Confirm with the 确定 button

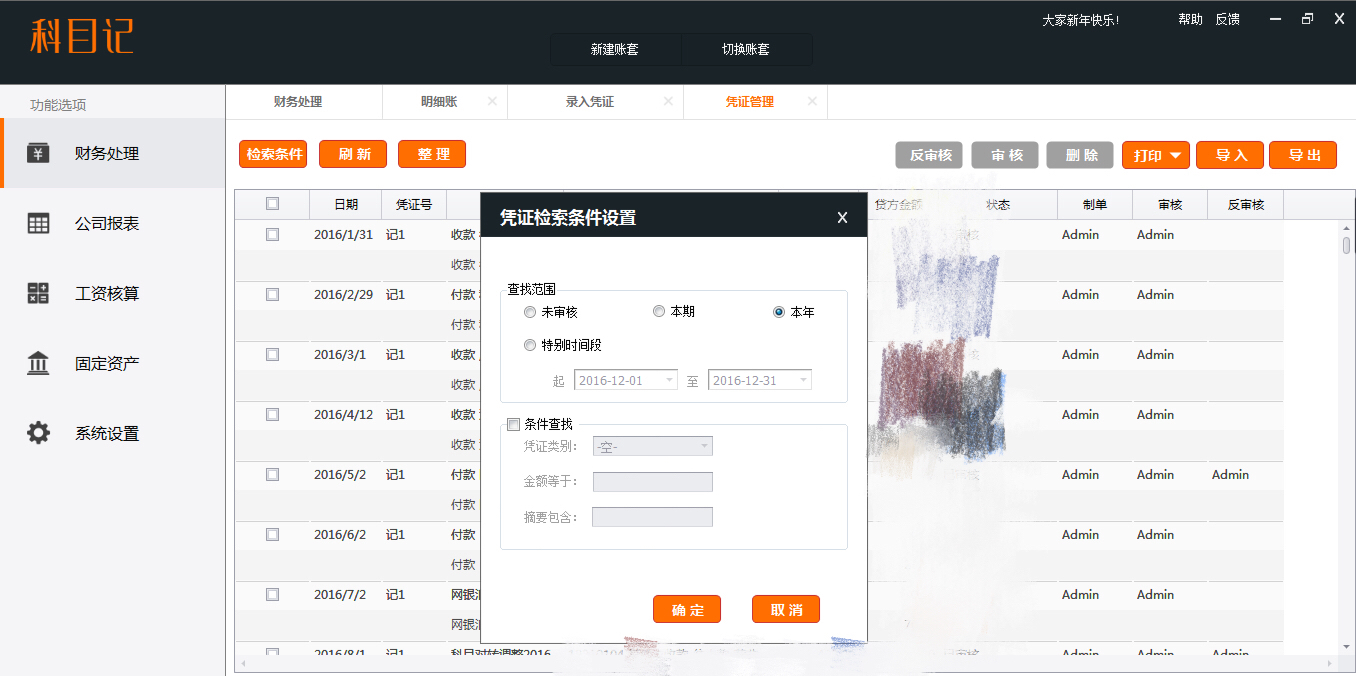pos(687,609)
